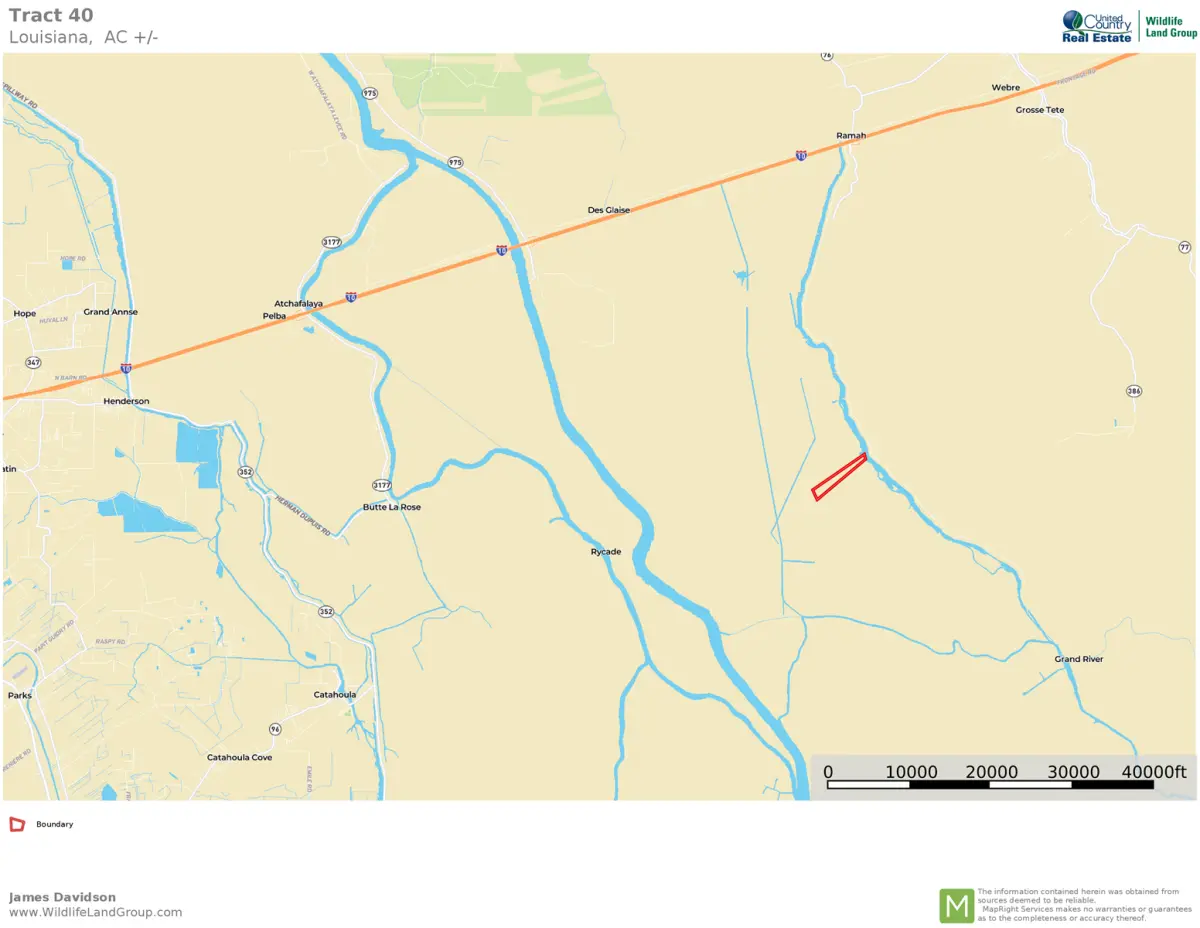
Task: Select the red tract boundary polygon
Action: click(839, 476)
